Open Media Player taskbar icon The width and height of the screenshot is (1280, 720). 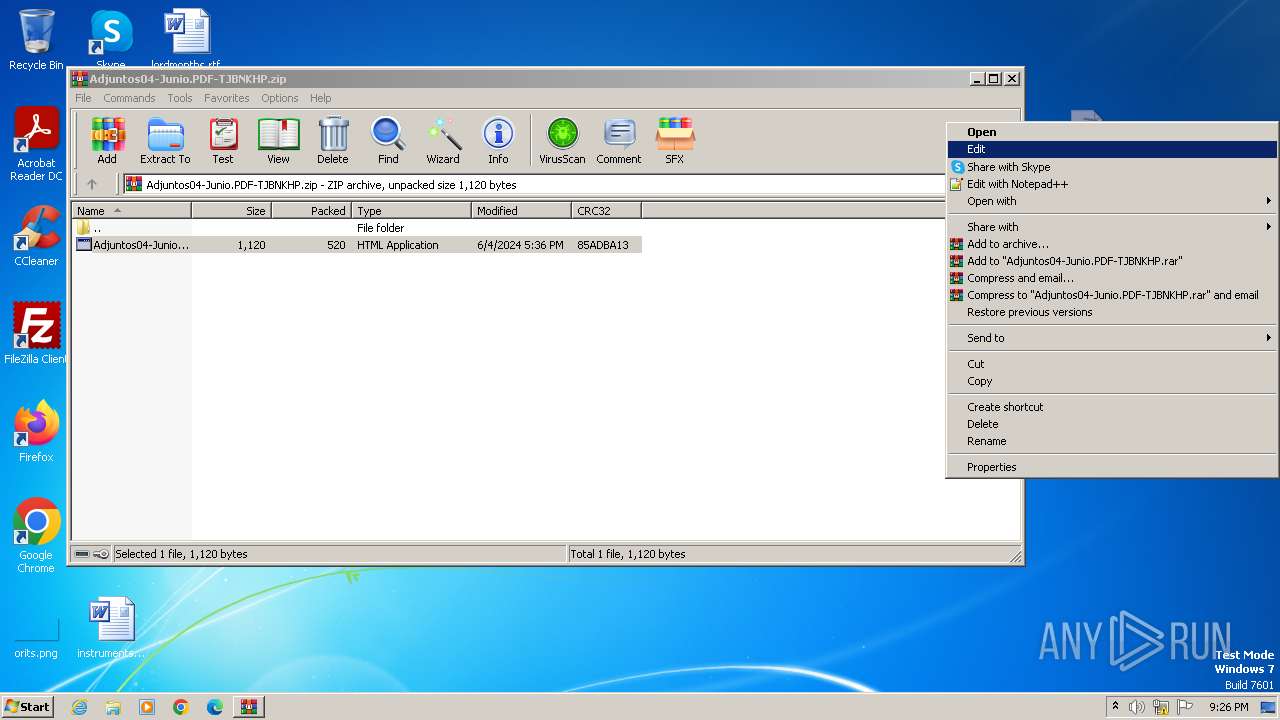click(x=147, y=707)
